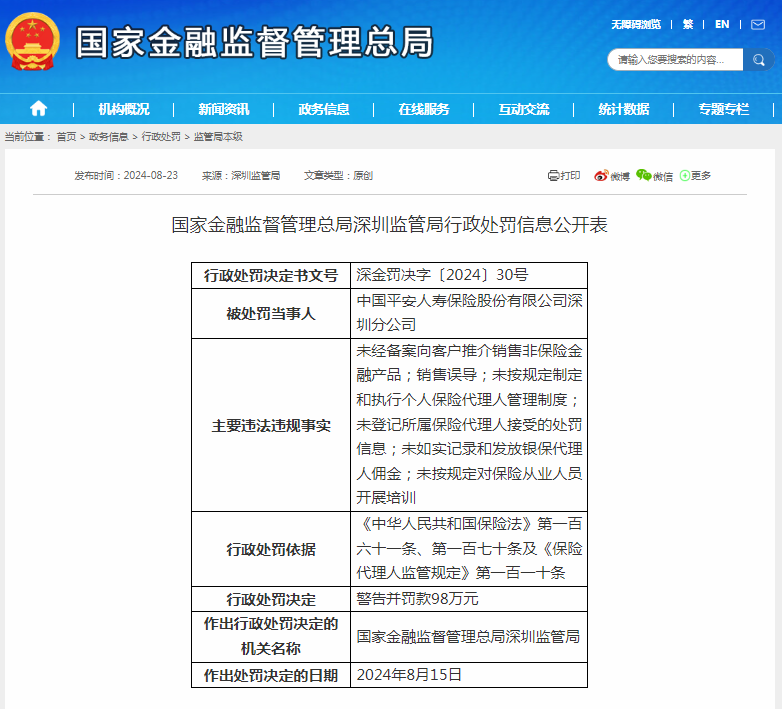Select authority 国家金融监督管理总局深圳监管局 cell
The image size is (782, 709).
click(x=468, y=637)
